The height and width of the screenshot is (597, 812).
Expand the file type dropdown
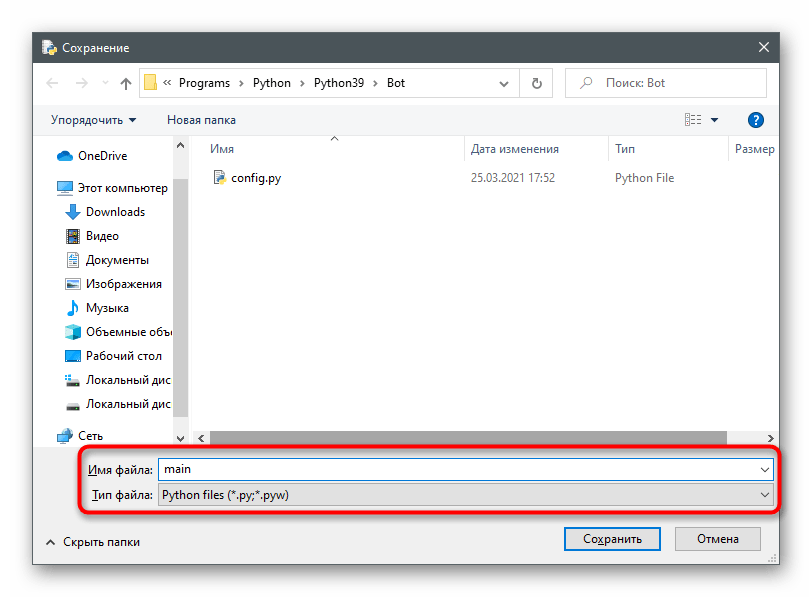(x=765, y=495)
